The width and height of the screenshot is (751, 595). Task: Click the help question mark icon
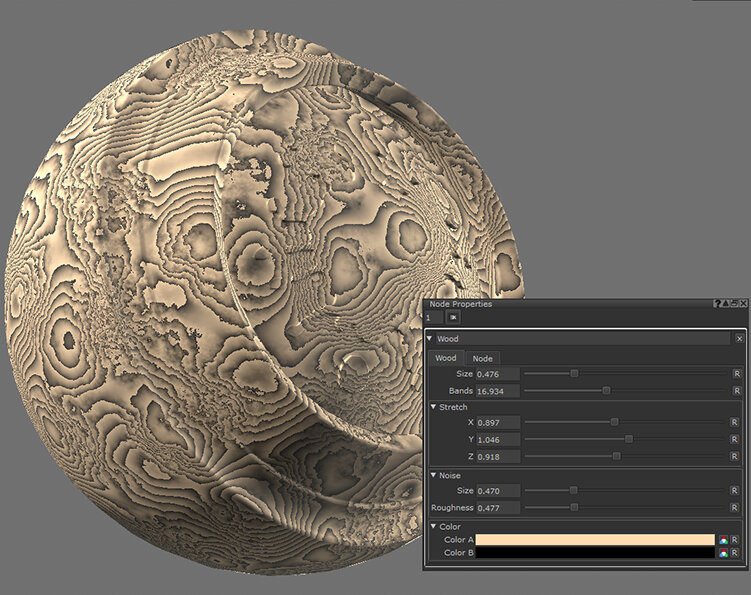[x=717, y=303]
